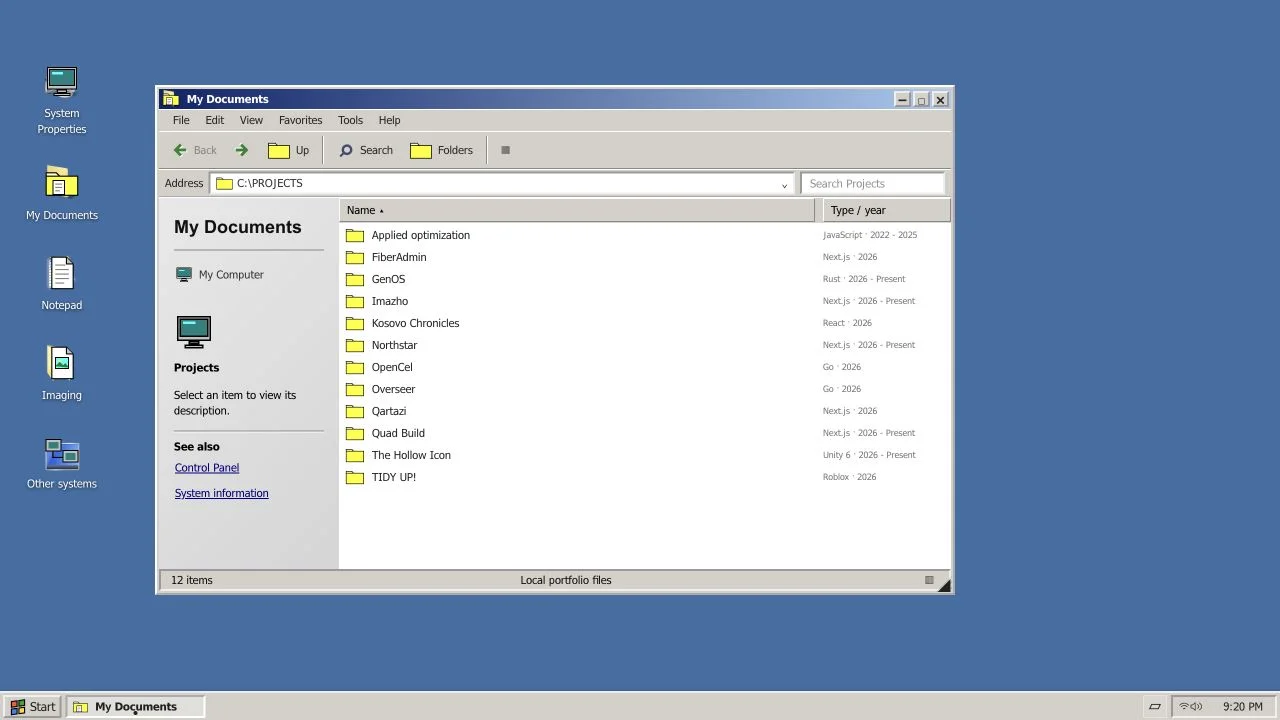Sort by the Type / year column

886,210
